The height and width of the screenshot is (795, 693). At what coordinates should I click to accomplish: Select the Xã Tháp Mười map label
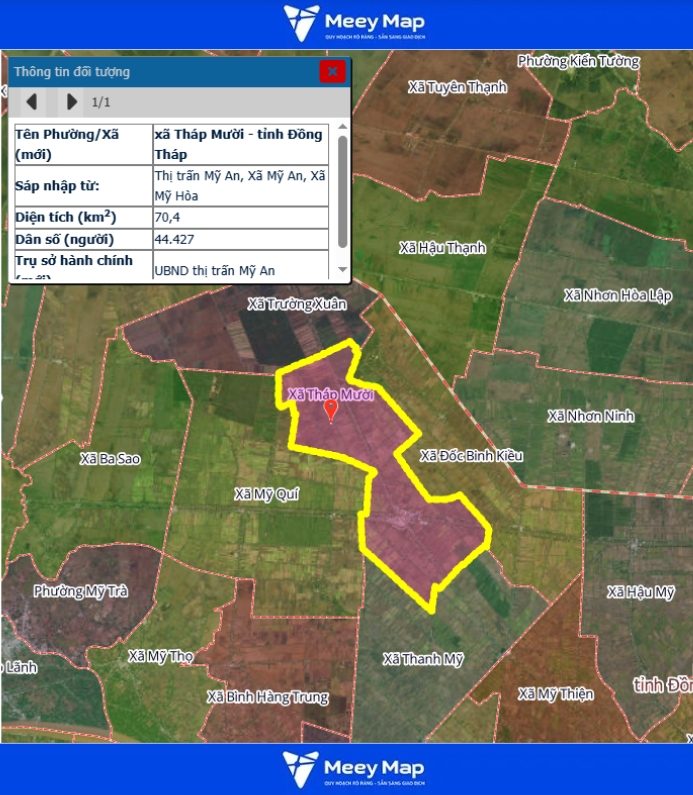tap(330, 394)
